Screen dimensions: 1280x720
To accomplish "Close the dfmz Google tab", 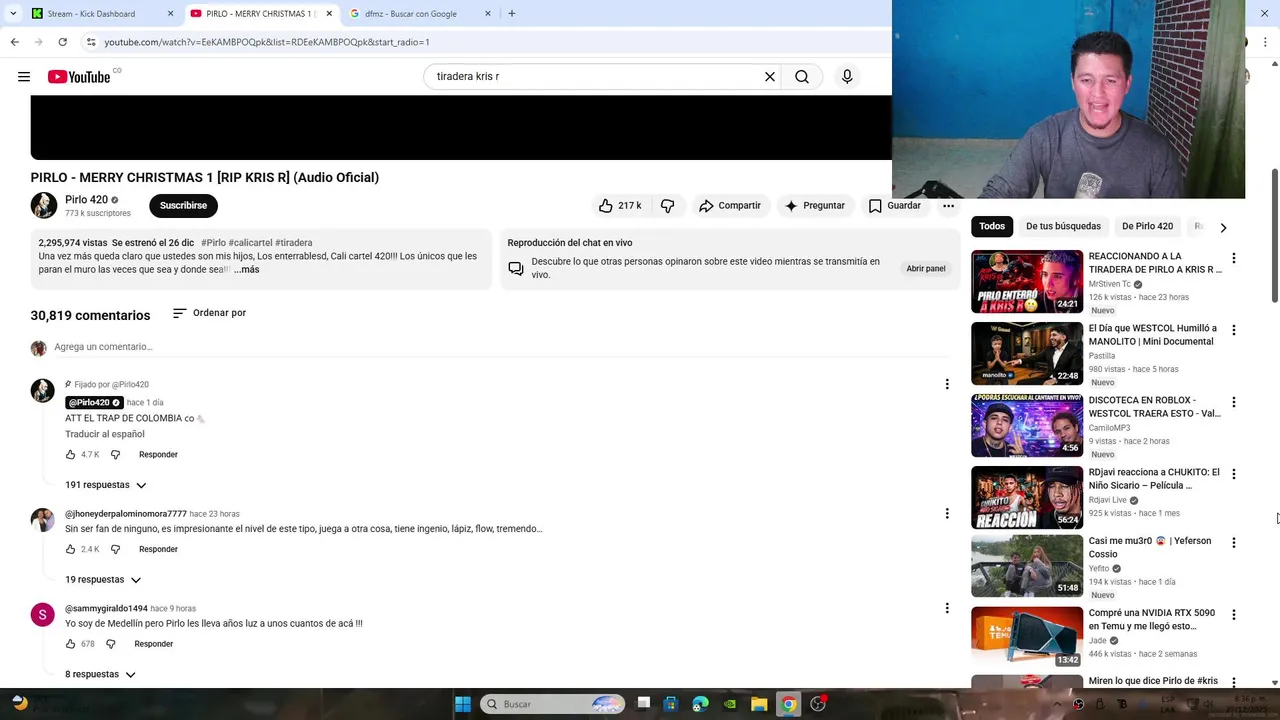I will point(488,14).
